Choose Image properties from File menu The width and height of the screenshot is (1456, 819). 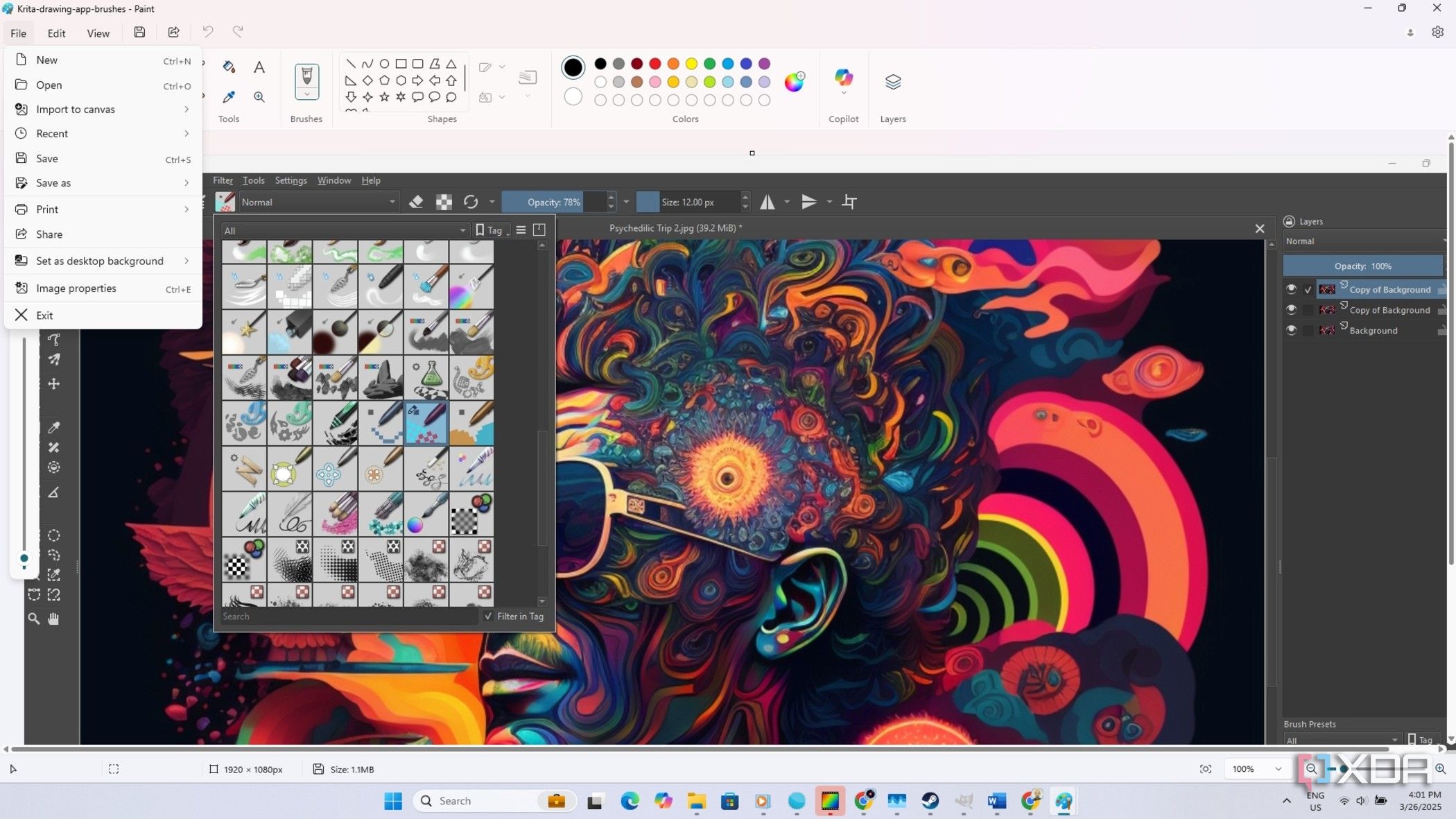coord(103,288)
